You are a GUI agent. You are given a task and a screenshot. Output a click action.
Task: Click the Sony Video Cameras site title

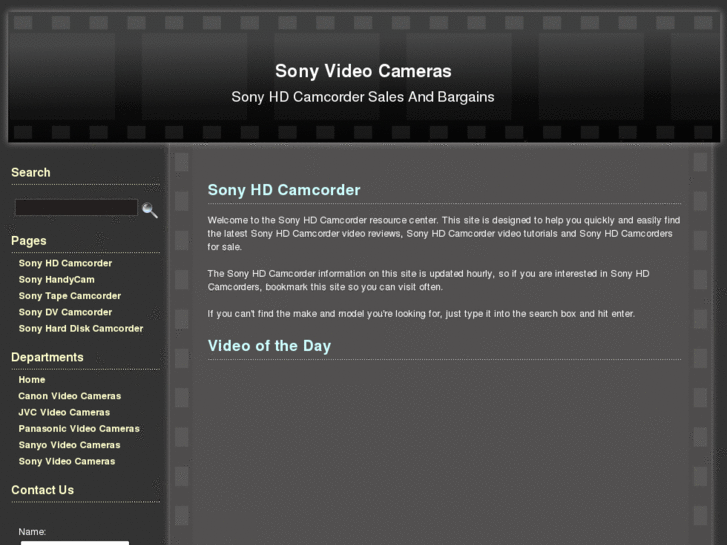coord(363,71)
